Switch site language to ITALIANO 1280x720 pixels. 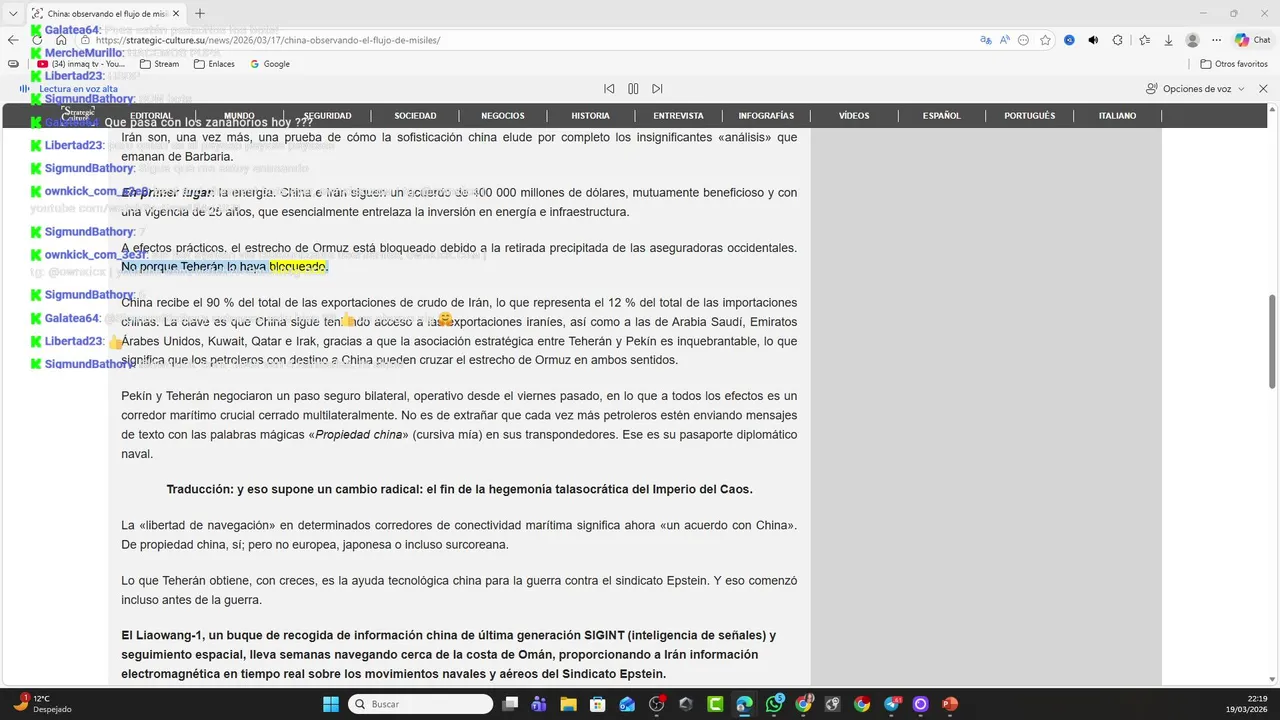(x=1117, y=116)
